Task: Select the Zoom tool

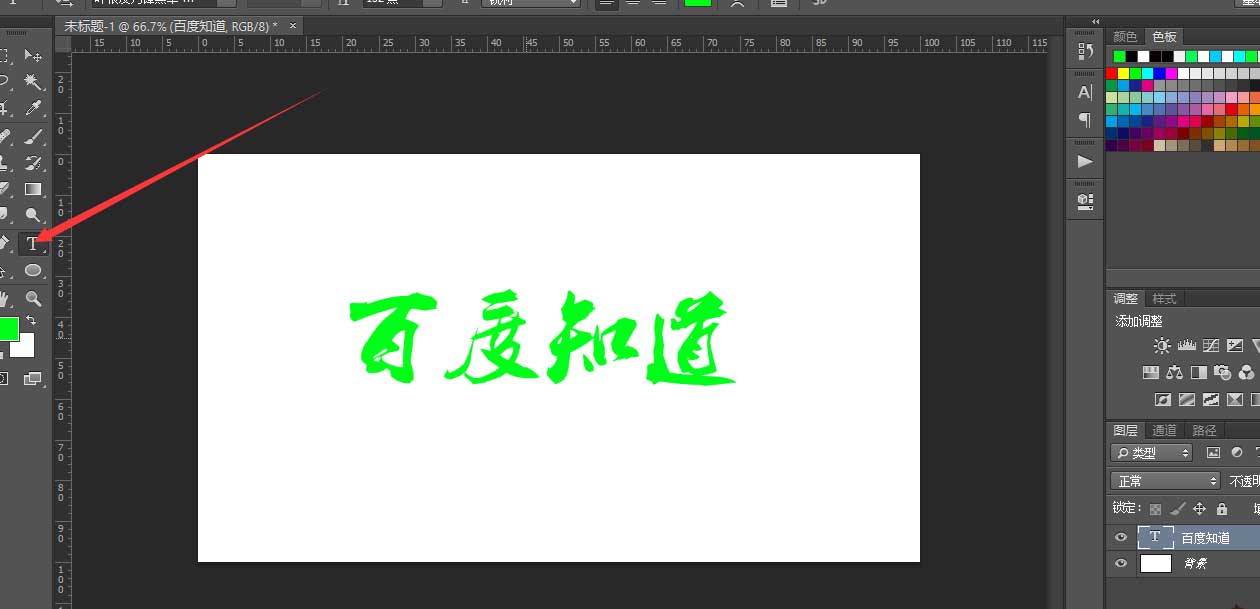Action: 33,298
